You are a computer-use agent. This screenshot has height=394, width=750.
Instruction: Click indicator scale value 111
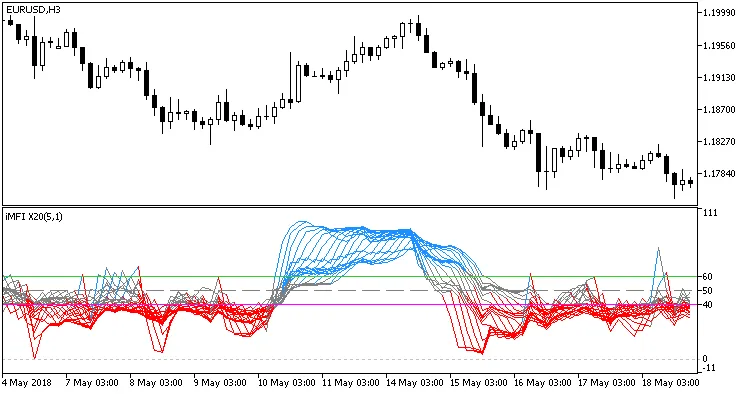[x=710, y=213]
